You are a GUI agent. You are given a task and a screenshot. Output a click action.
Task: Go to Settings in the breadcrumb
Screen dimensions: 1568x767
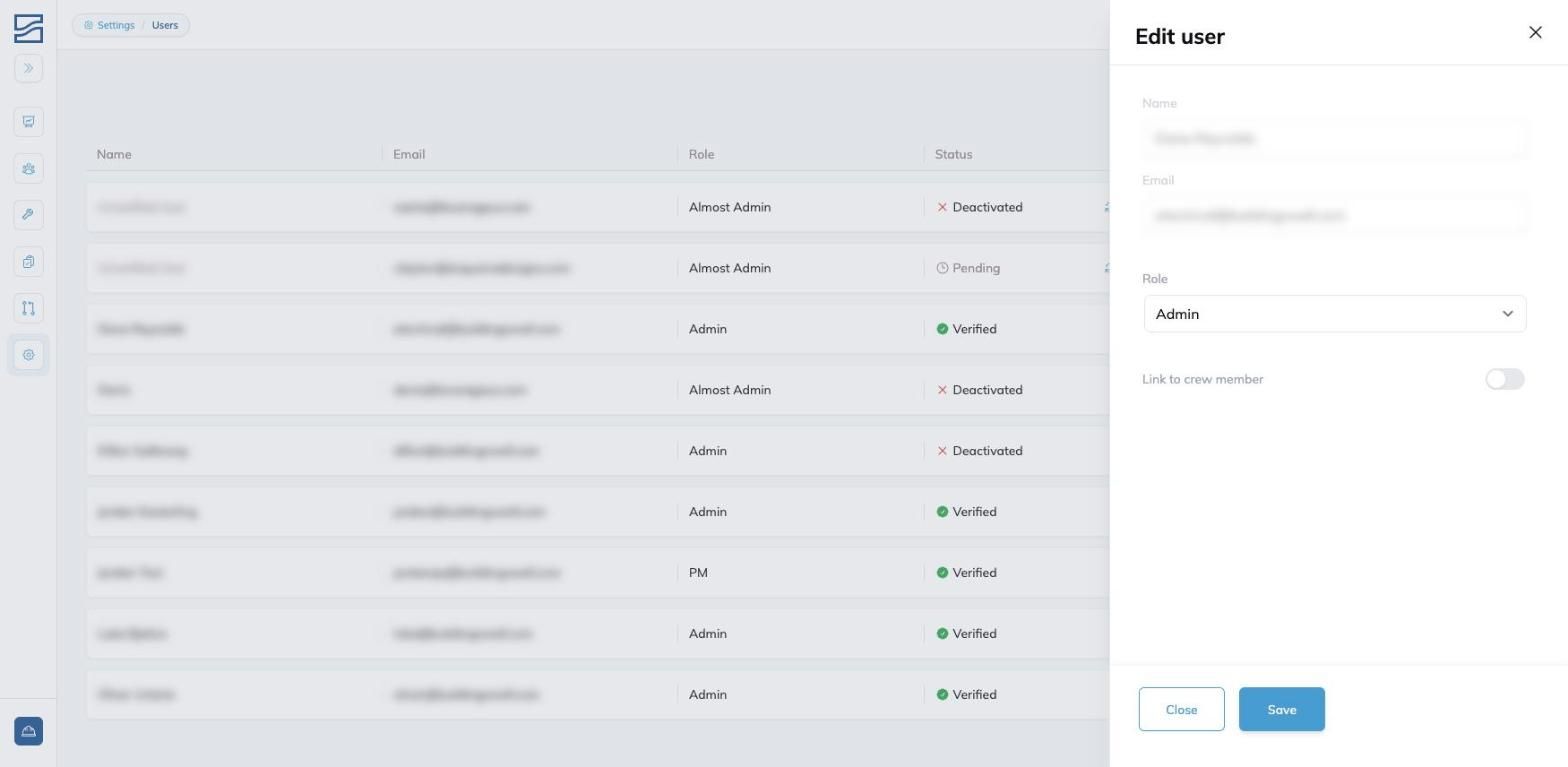pyautogui.click(x=109, y=25)
